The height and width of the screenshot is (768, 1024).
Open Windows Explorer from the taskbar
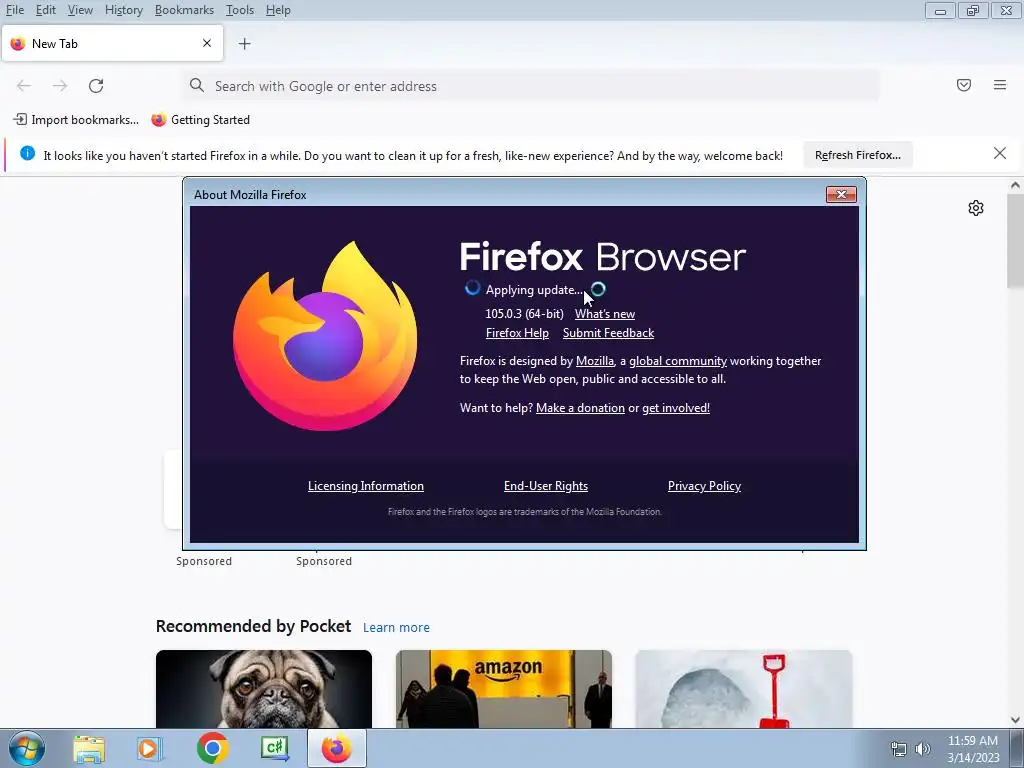pos(89,748)
